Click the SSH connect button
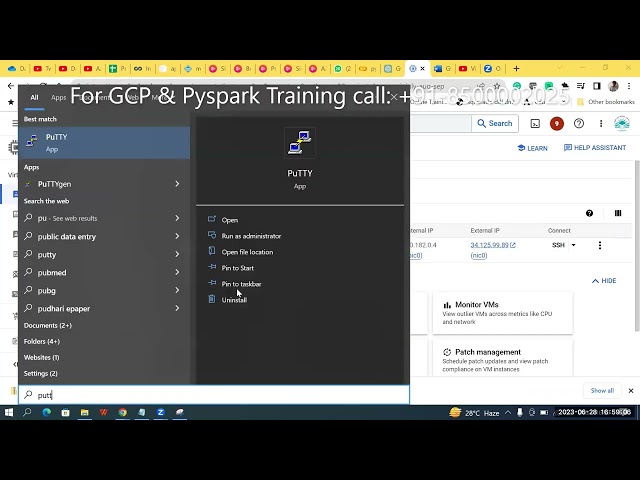 point(558,245)
